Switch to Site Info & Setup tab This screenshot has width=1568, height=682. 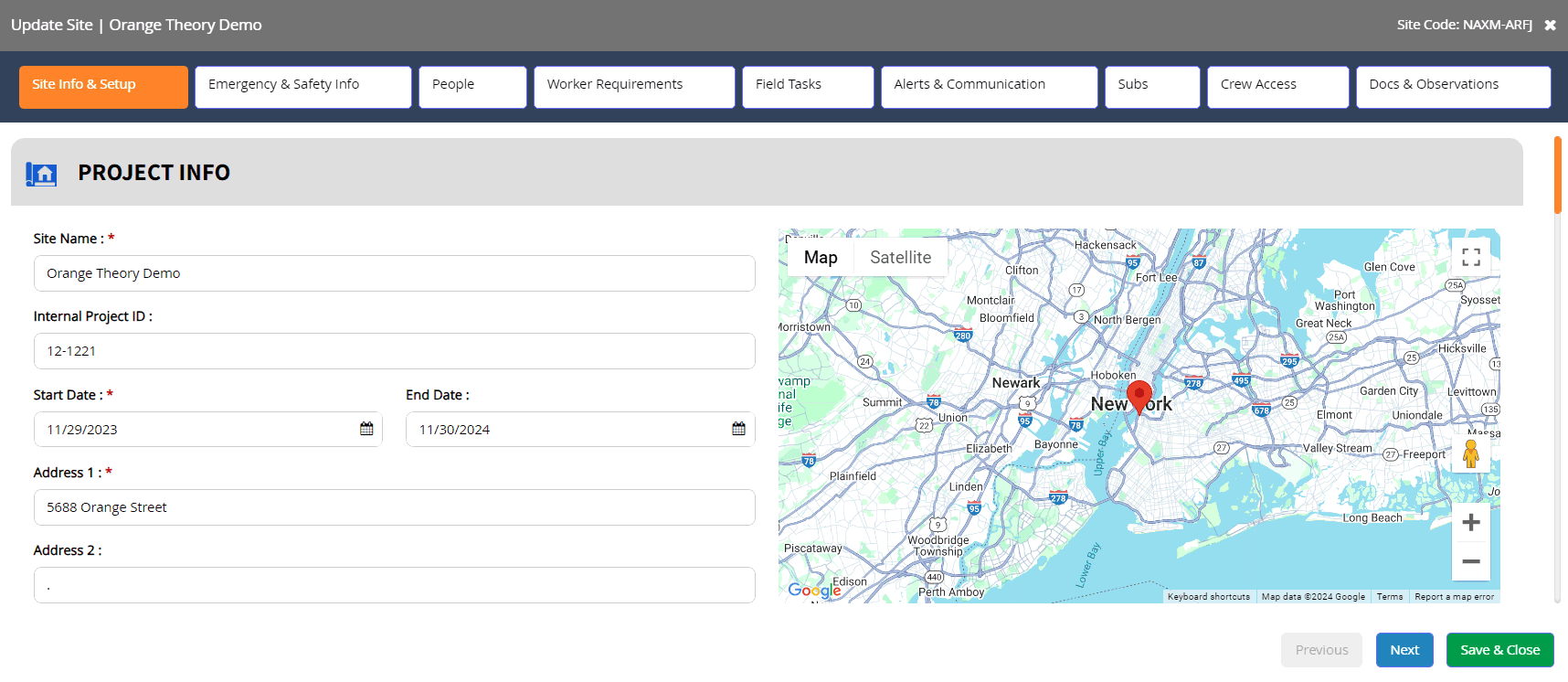103,87
